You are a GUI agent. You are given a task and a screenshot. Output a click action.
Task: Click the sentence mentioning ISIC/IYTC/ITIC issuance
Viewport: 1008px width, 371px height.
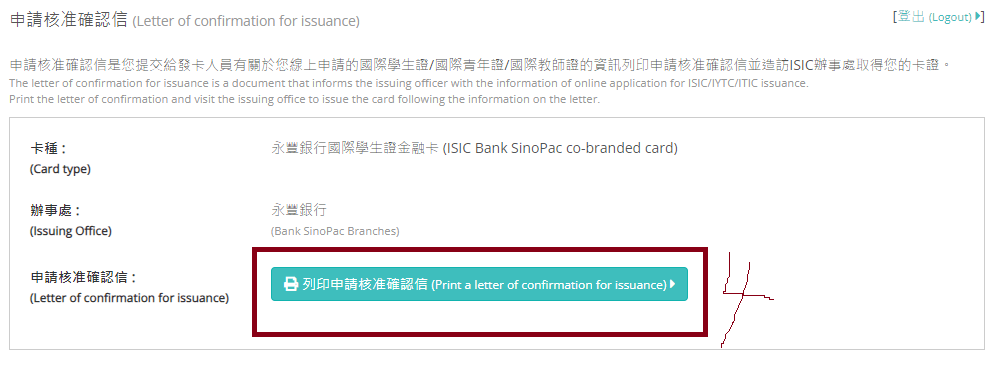pos(409,84)
